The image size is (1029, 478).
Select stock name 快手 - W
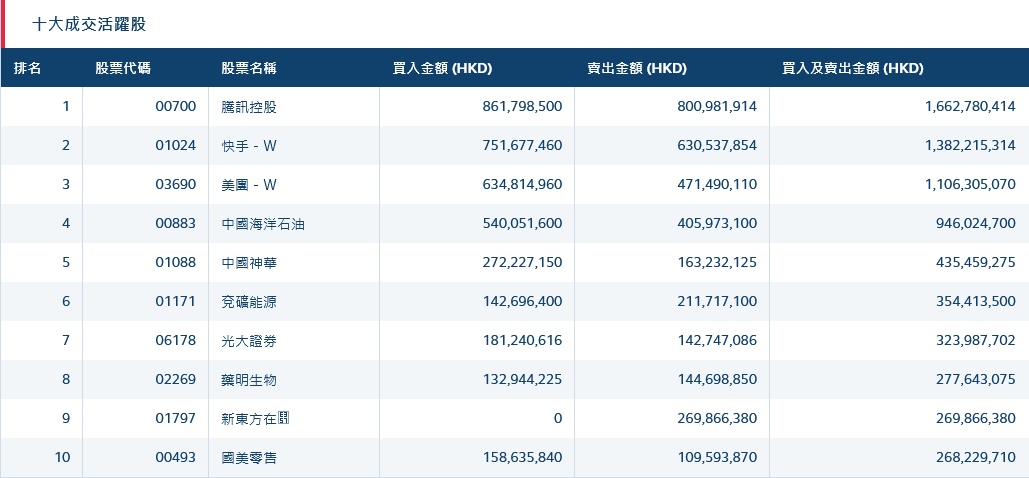click(249, 146)
